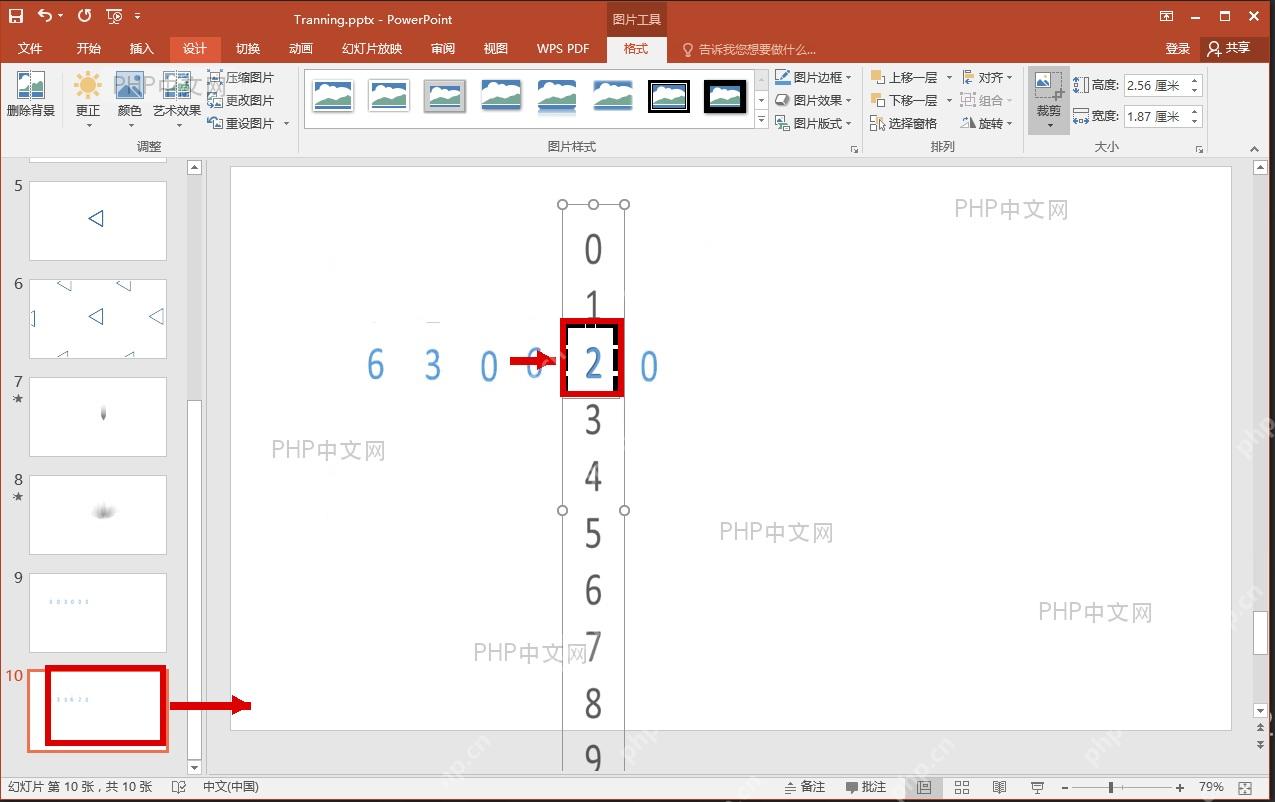1275x802 pixels.
Task: Click Start From Beginning slideshow quick icon
Action: tap(114, 16)
